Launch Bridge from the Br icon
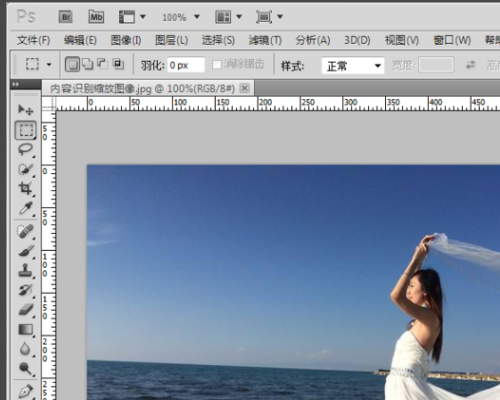Image resolution: width=500 pixels, height=400 pixels. (66, 17)
